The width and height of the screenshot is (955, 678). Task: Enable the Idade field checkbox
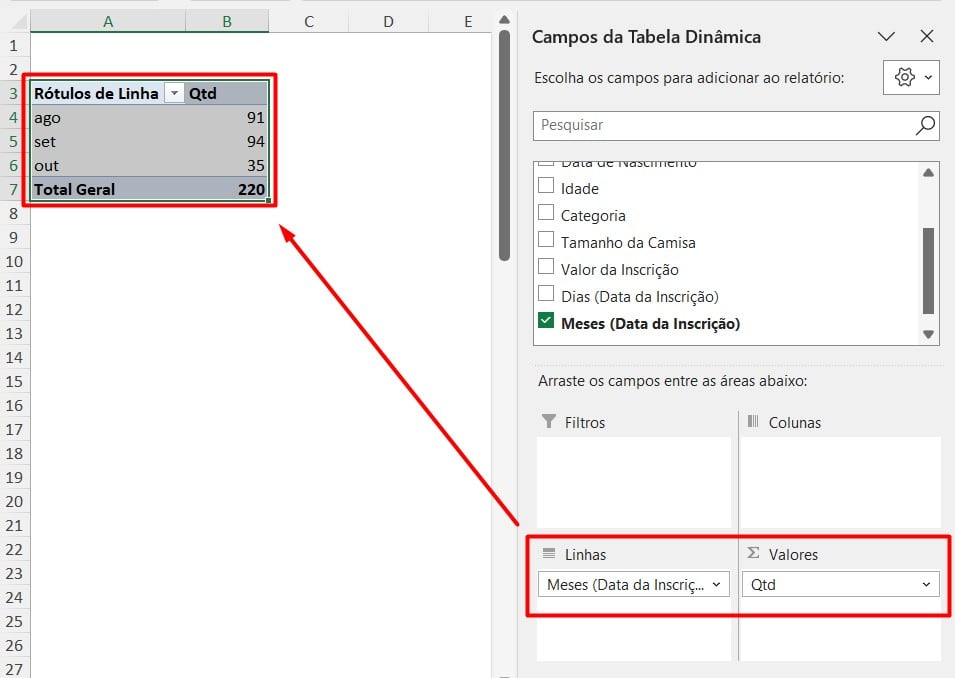pyautogui.click(x=546, y=187)
